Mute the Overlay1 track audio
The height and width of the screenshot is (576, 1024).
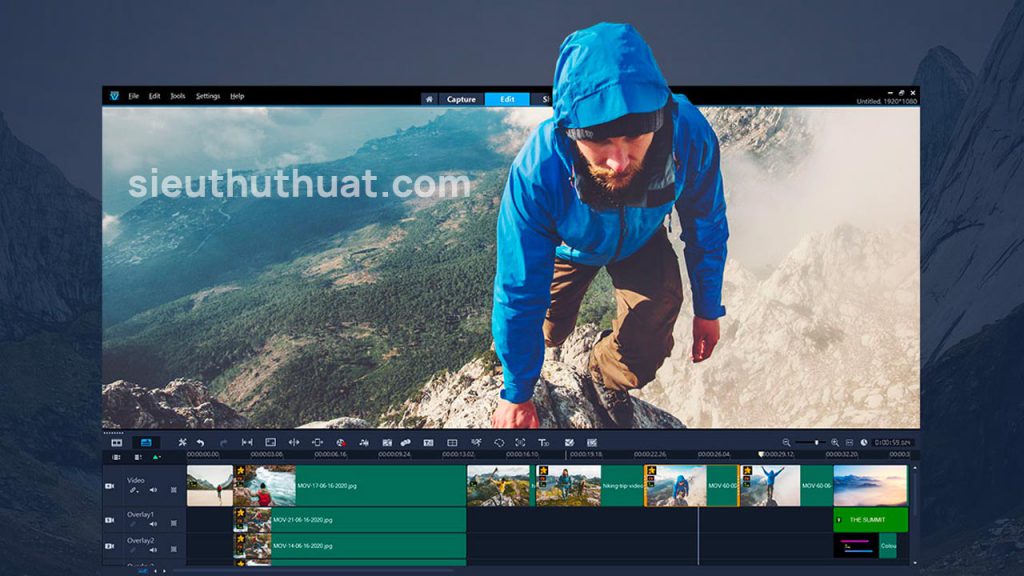click(x=152, y=524)
